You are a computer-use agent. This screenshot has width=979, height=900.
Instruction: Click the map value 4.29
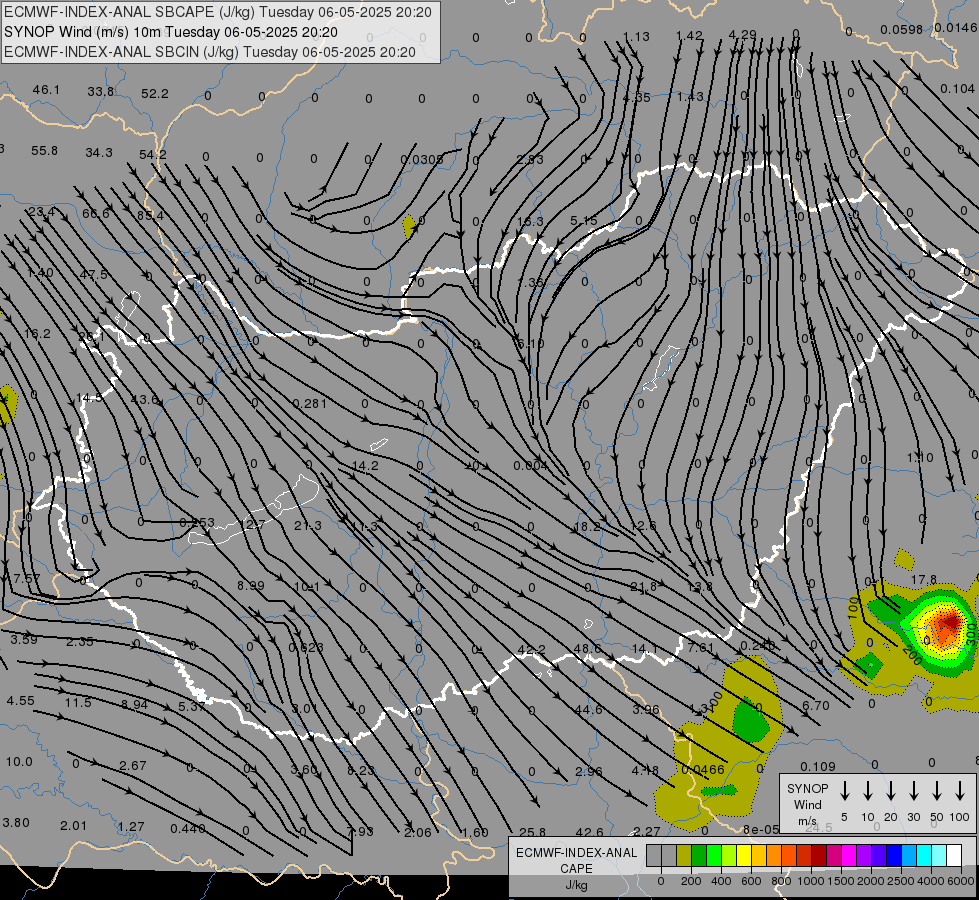[x=742, y=34]
